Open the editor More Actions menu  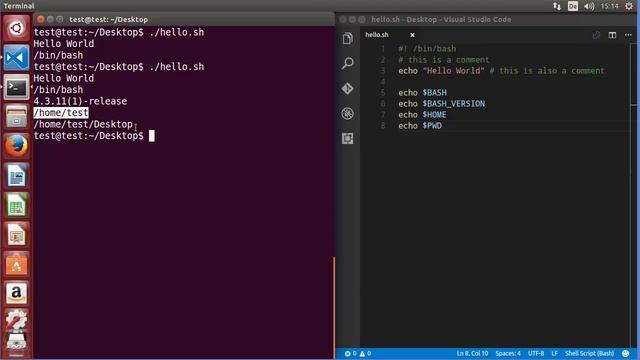[x=628, y=35]
